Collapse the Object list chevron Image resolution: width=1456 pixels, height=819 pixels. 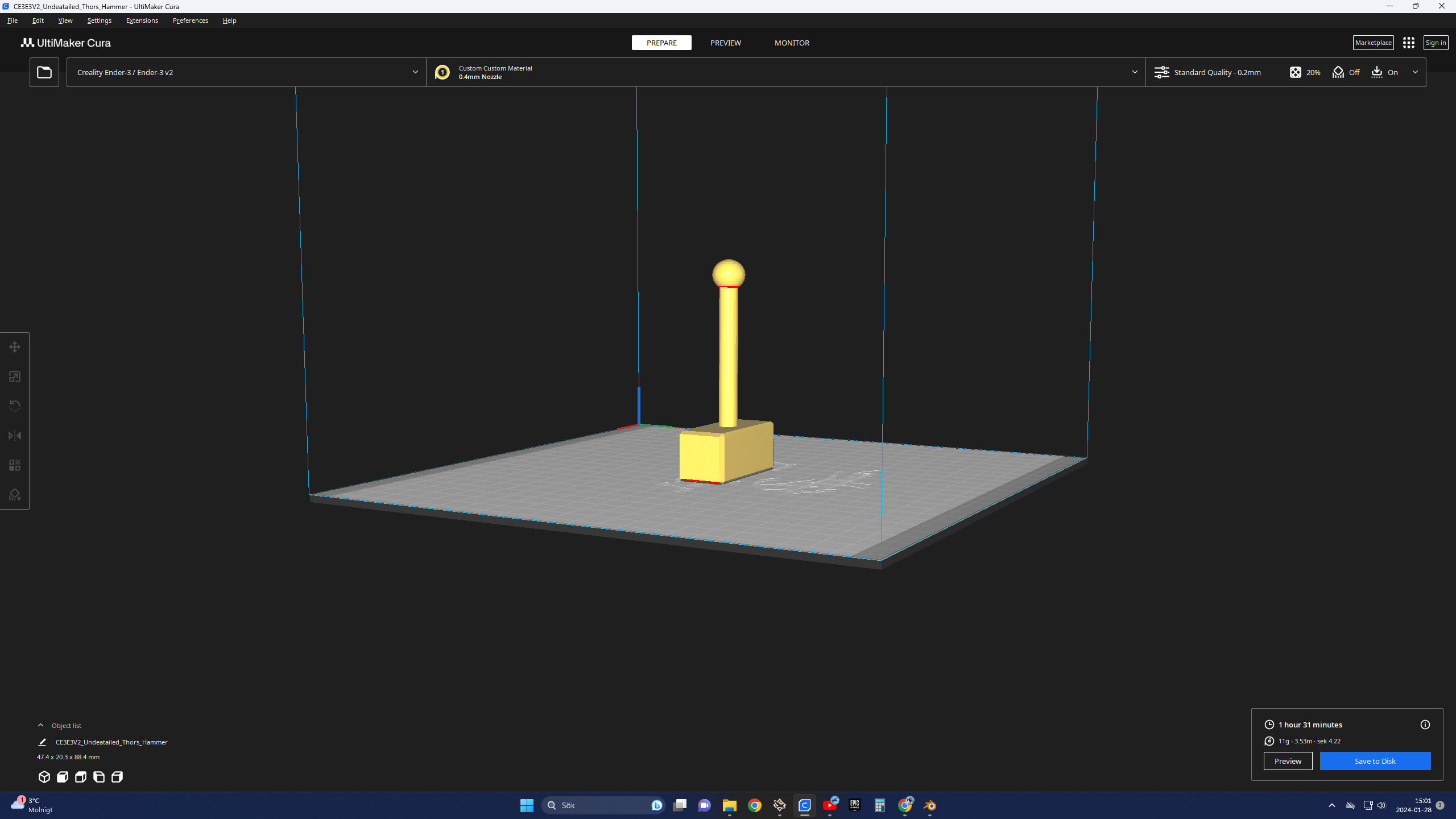(x=40, y=725)
